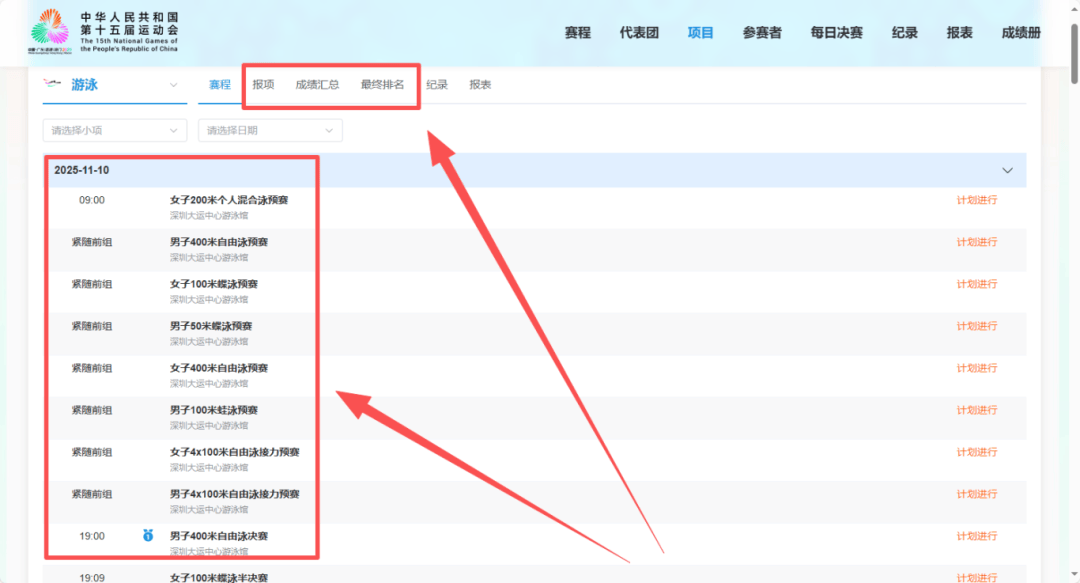Switch to the 报项 tab
Viewport: 1080px width, 583px height.
click(x=263, y=85)
